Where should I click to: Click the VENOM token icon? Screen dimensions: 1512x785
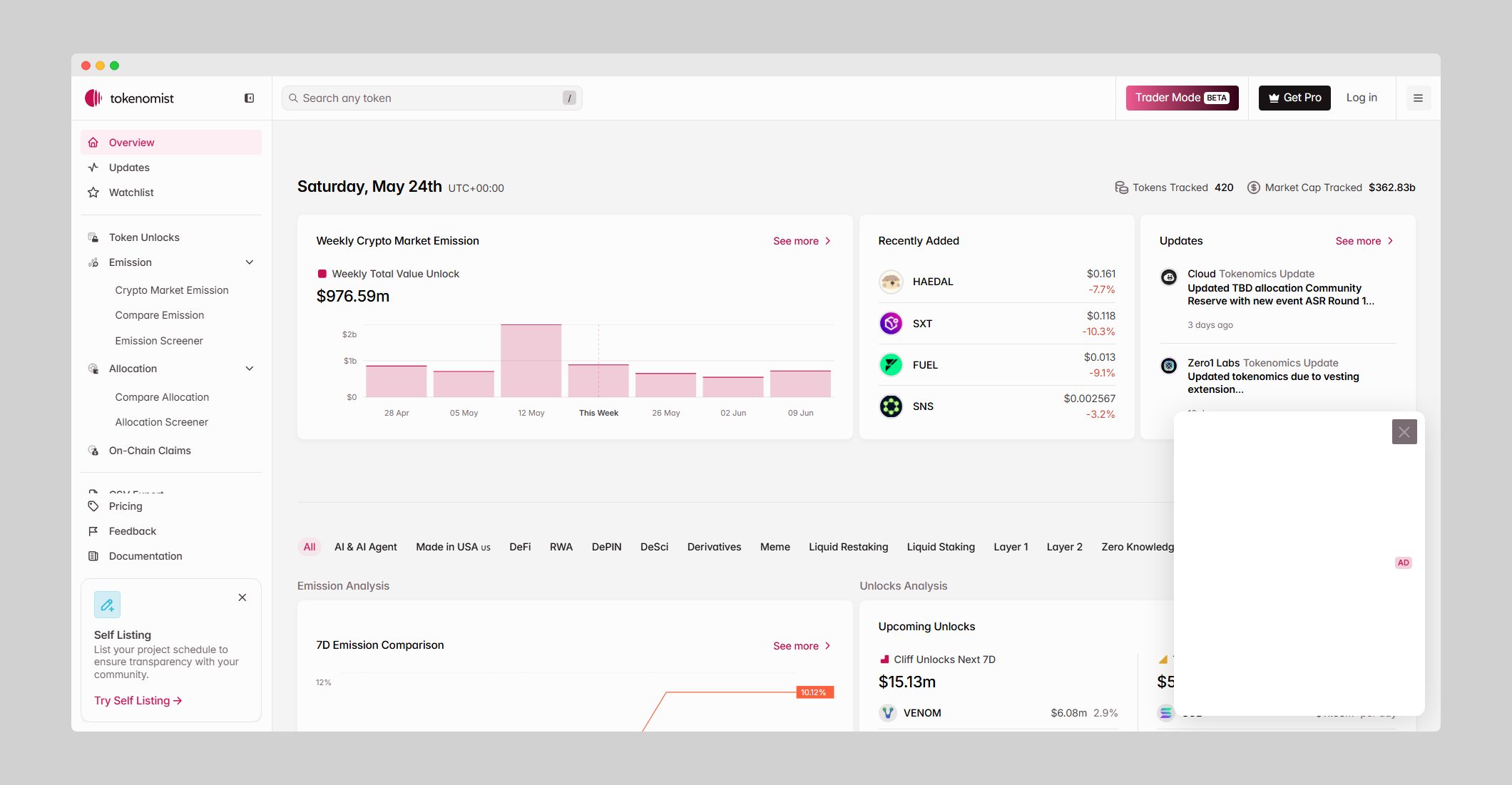pos(888,713)
